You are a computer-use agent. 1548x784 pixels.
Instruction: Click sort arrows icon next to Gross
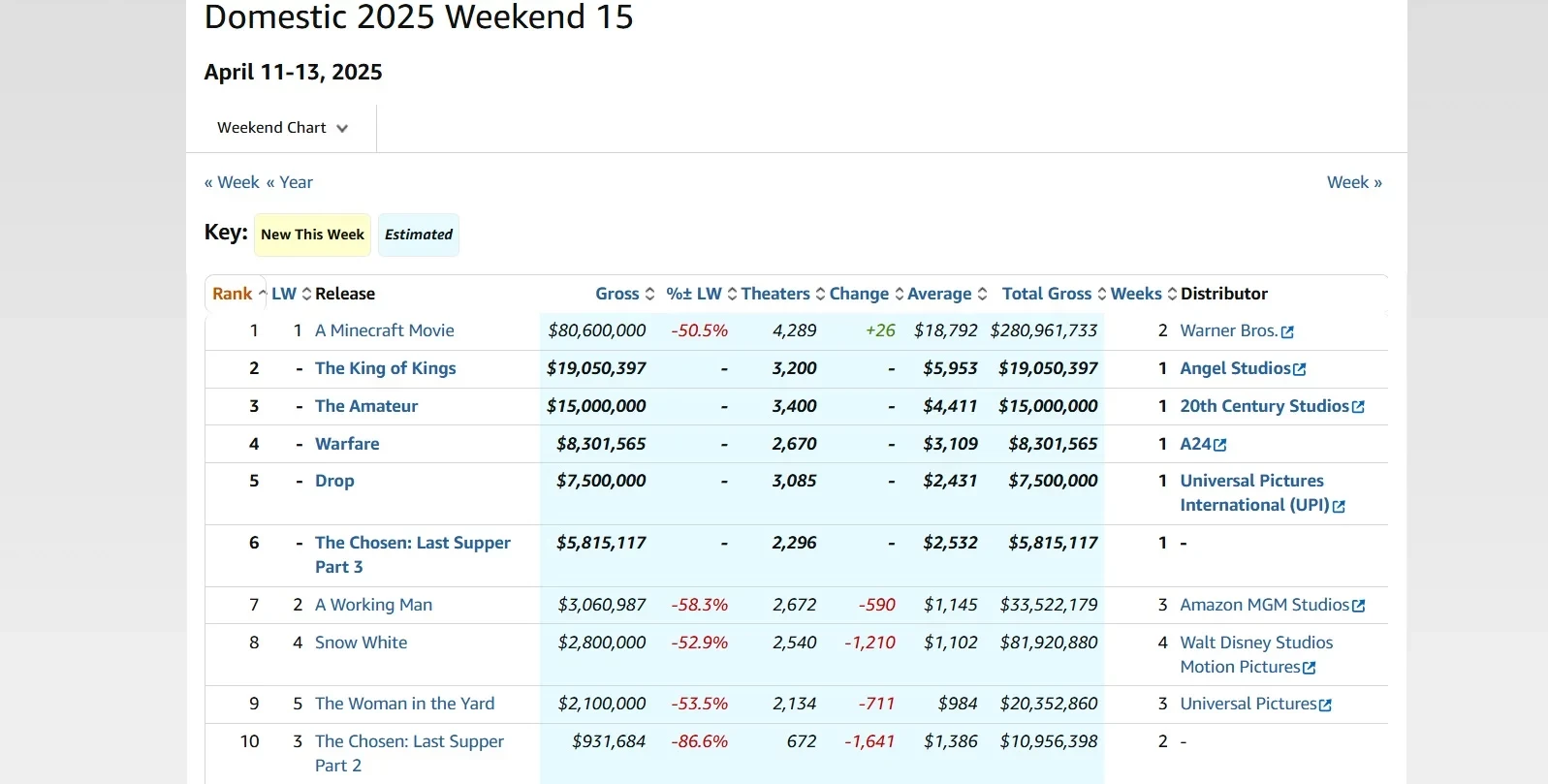coord(649,294)
